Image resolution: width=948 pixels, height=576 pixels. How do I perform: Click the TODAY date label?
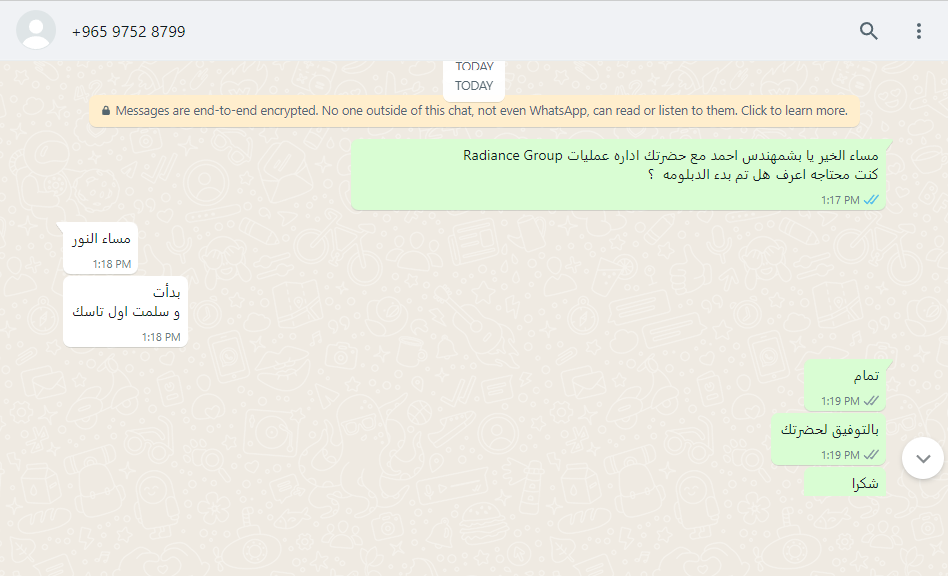click(x=474, y=86)
